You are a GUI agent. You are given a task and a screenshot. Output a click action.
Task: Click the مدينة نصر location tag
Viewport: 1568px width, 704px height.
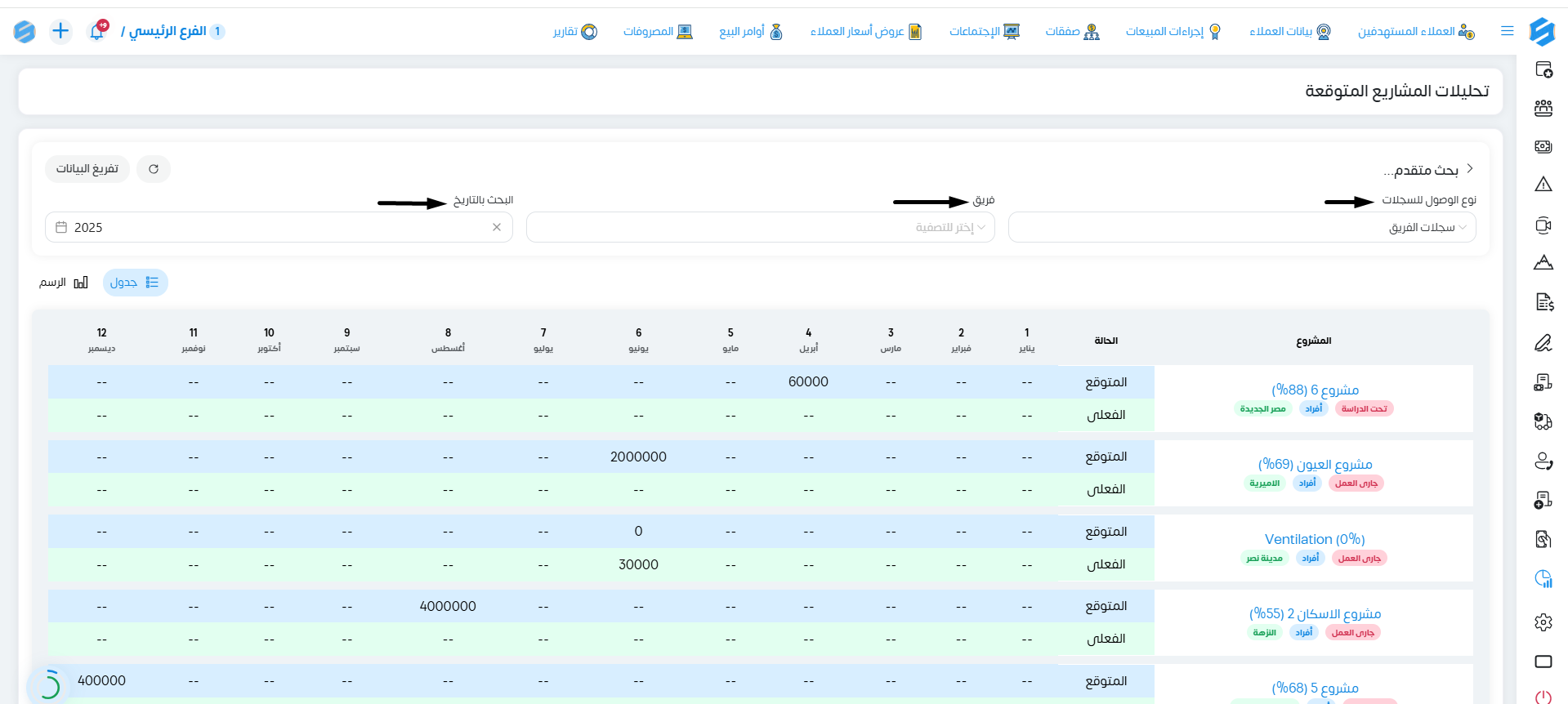(x=1264, y=559)
